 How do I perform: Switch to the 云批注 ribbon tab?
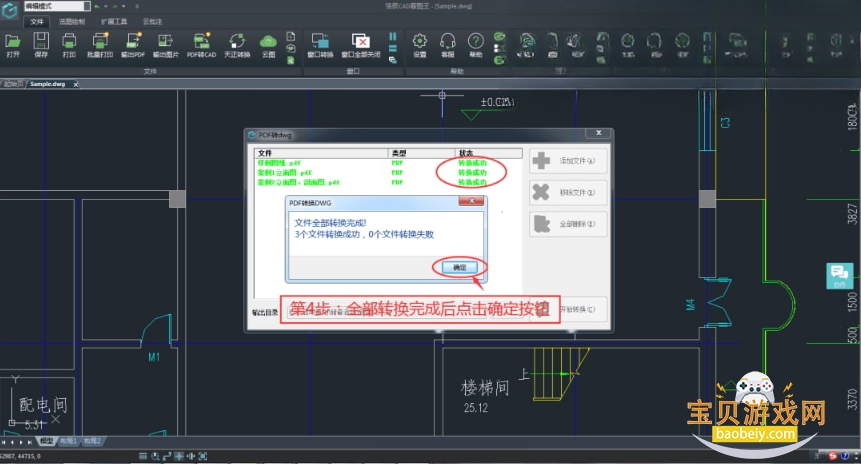(x=152, y=21)
